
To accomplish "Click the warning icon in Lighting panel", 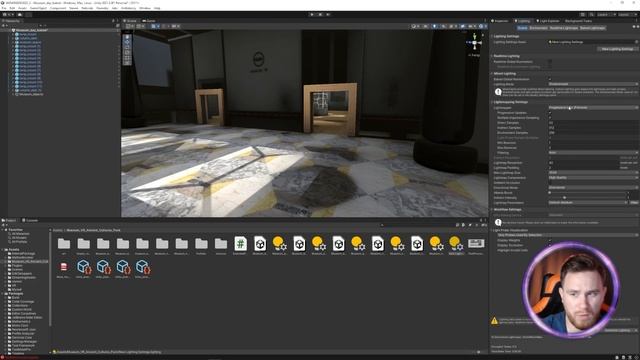I will [495, 321].
